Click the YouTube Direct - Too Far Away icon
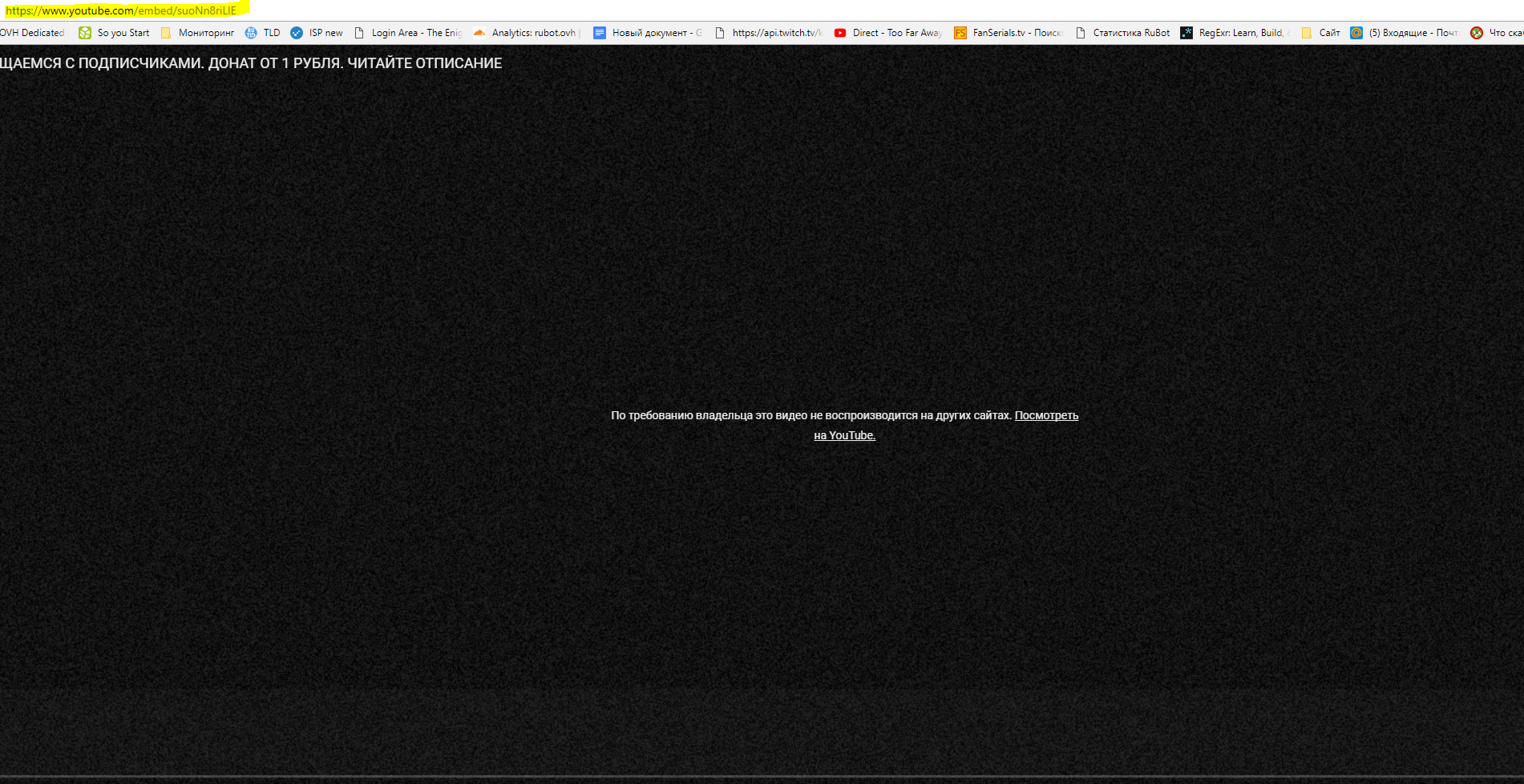Viewport: 1524px width, 784px height. click(840, 33)
